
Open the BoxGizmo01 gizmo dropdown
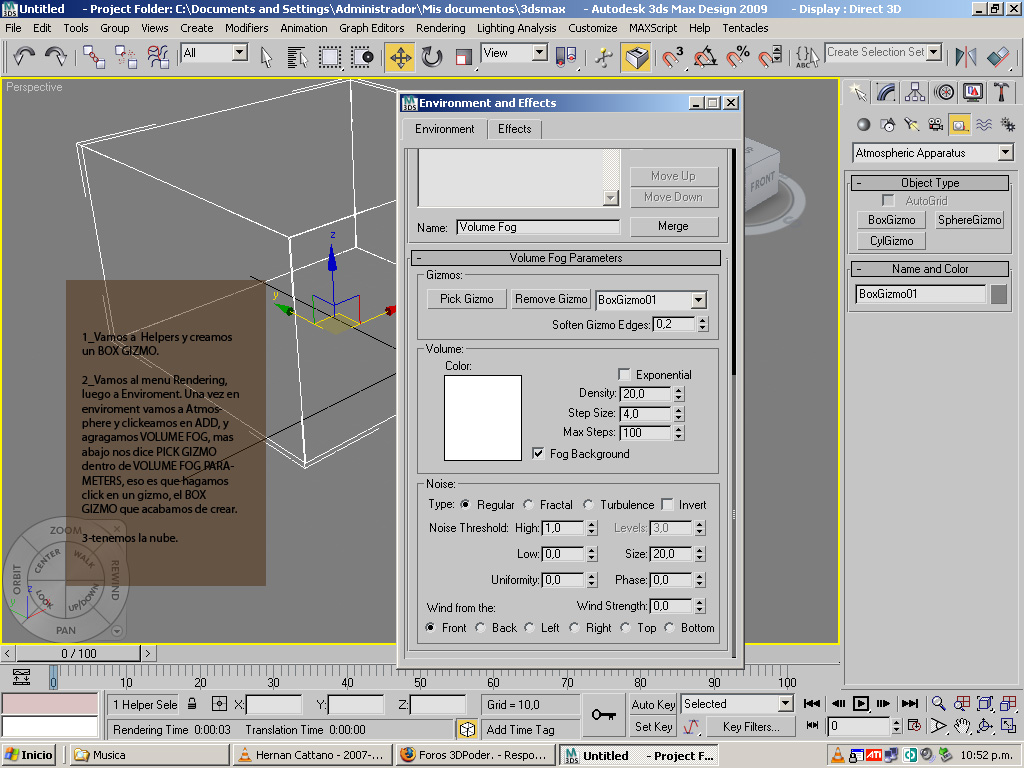(x=698, y=300)
